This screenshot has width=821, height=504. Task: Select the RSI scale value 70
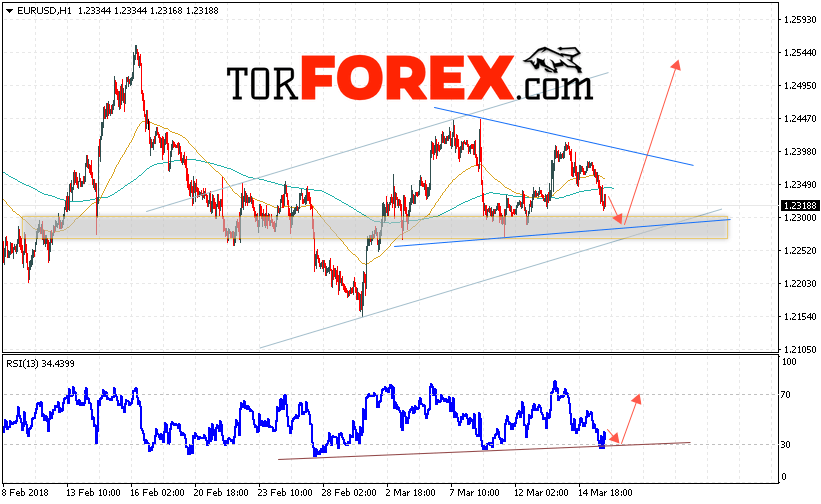785,395
